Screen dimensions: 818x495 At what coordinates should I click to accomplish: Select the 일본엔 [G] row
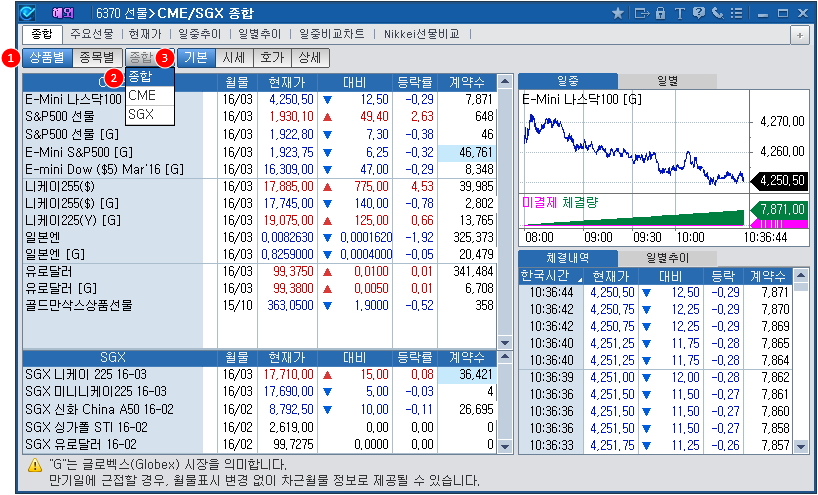tap(260, 255)
